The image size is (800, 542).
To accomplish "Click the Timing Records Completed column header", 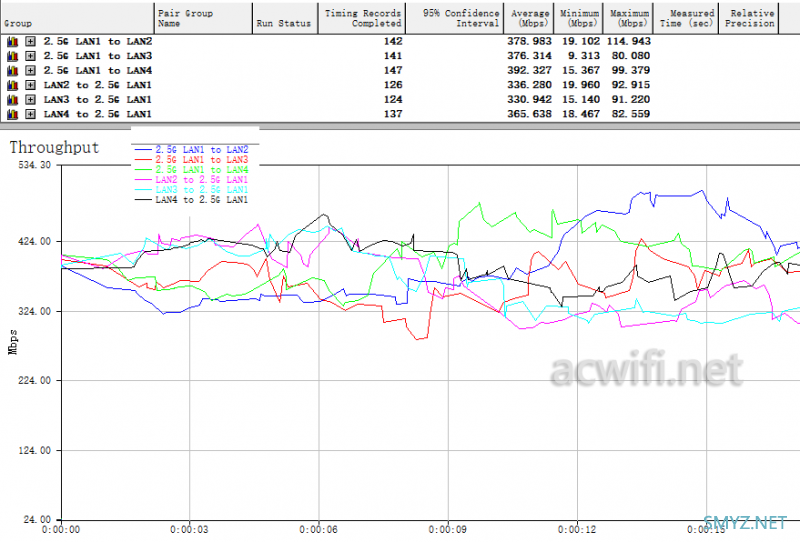I will 362,18.
